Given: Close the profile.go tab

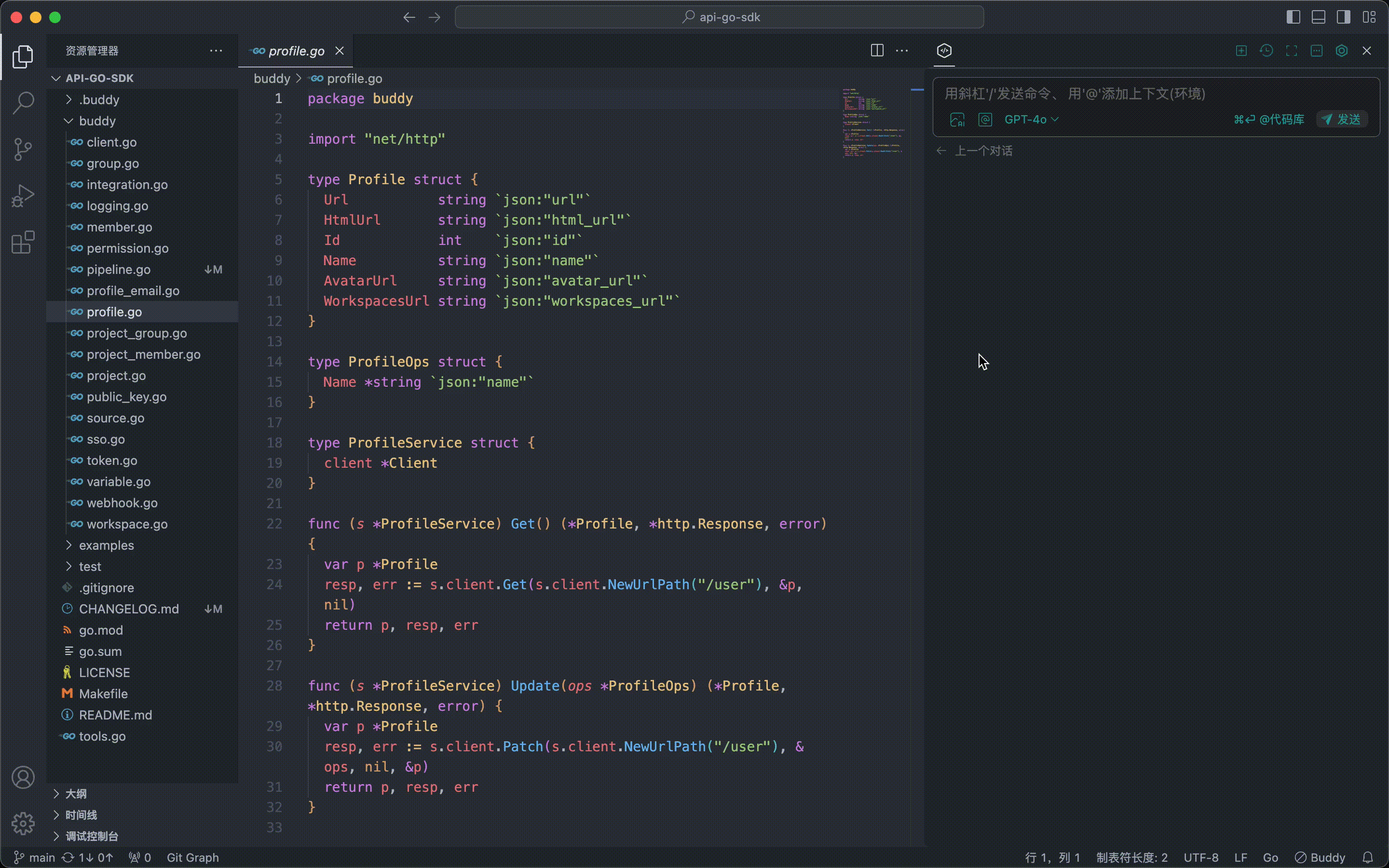Looking at the screenshot, I should 339,51.
